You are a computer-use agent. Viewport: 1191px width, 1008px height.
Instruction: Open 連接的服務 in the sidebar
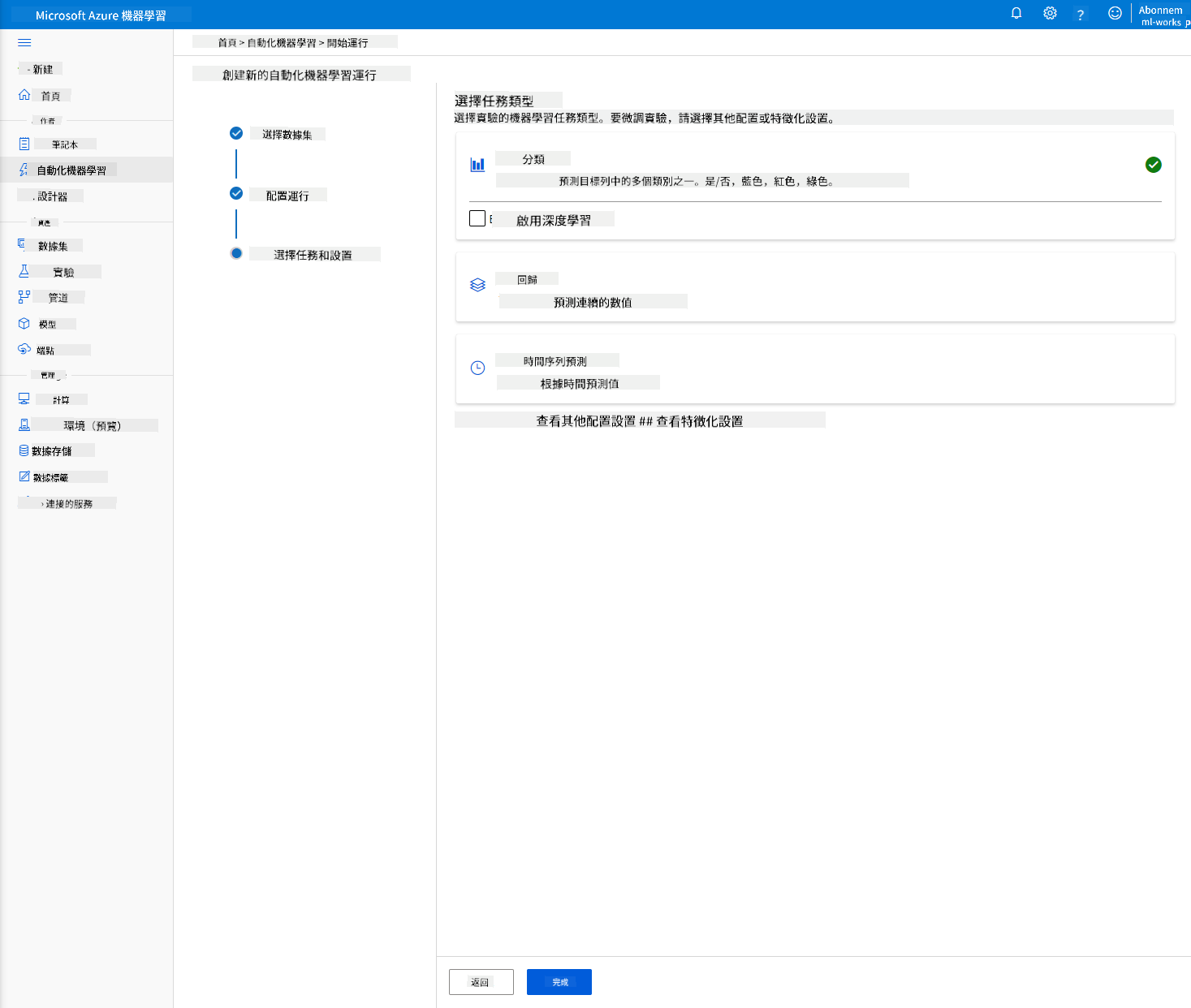[68, 503]
